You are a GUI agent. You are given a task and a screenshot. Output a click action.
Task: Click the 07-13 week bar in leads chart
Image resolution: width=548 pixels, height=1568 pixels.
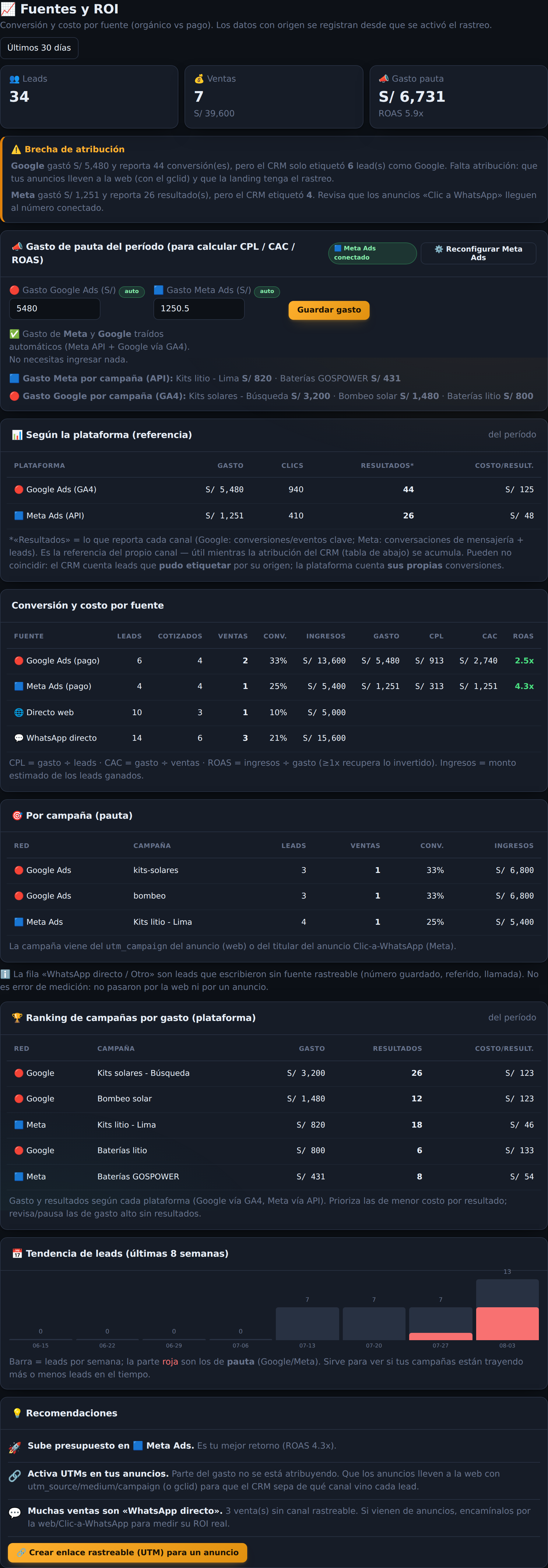click(x=307, y=1323)
